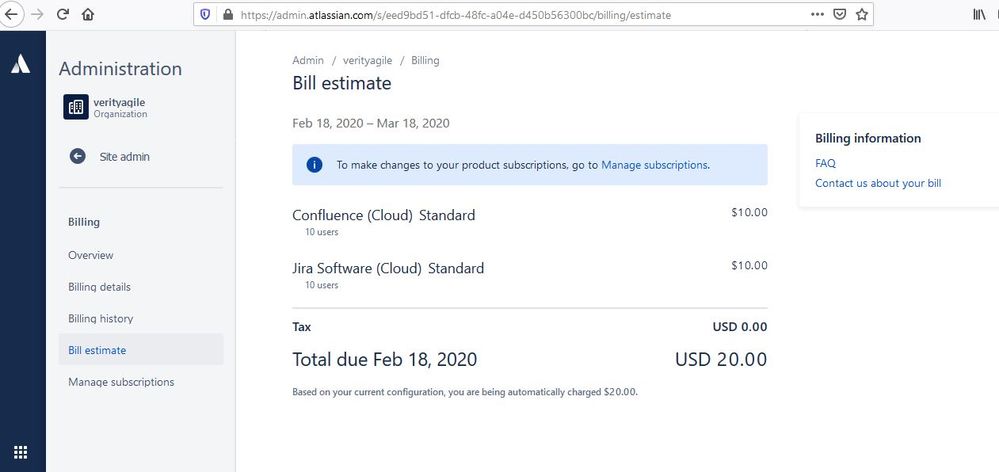
Task: Click the Site admin back arrow icon
Action: 78,156
